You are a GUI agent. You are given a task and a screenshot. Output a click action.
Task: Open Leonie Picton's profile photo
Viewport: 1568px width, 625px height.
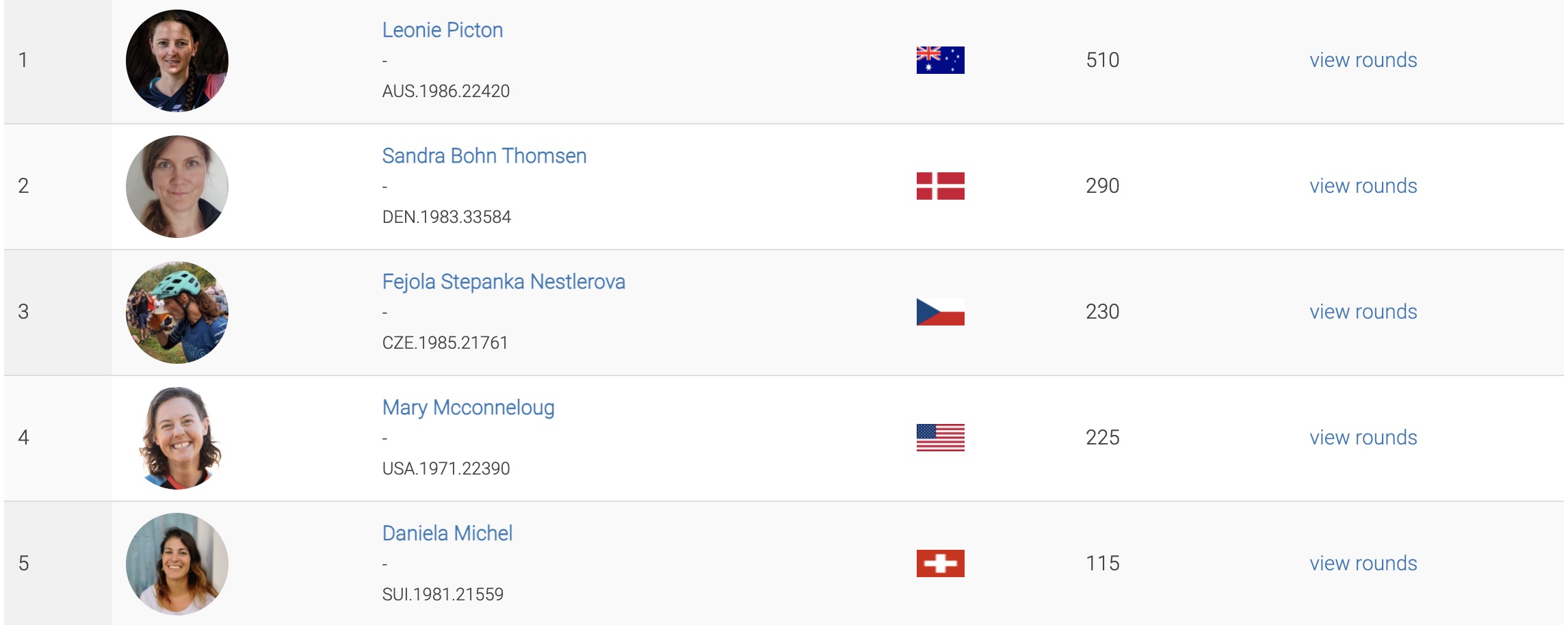[x=177, y=61]
